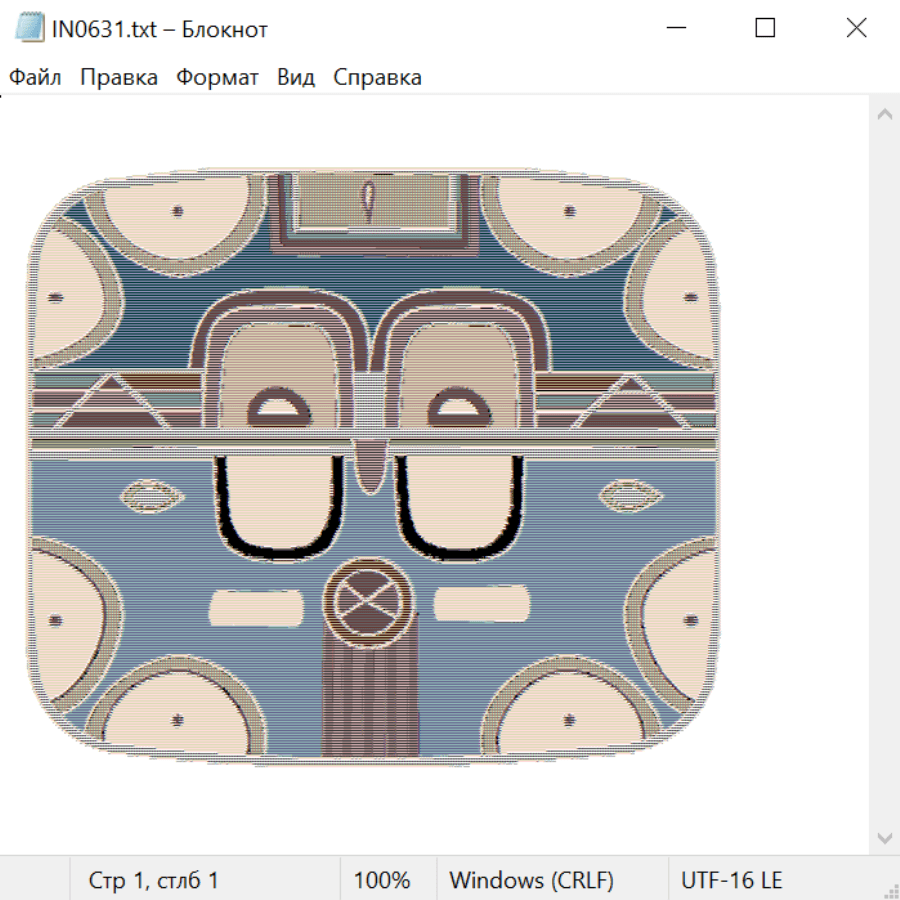900x900 pixels.
Task: Click the left semicircle eye in the picture
Action: coord(279,406)
